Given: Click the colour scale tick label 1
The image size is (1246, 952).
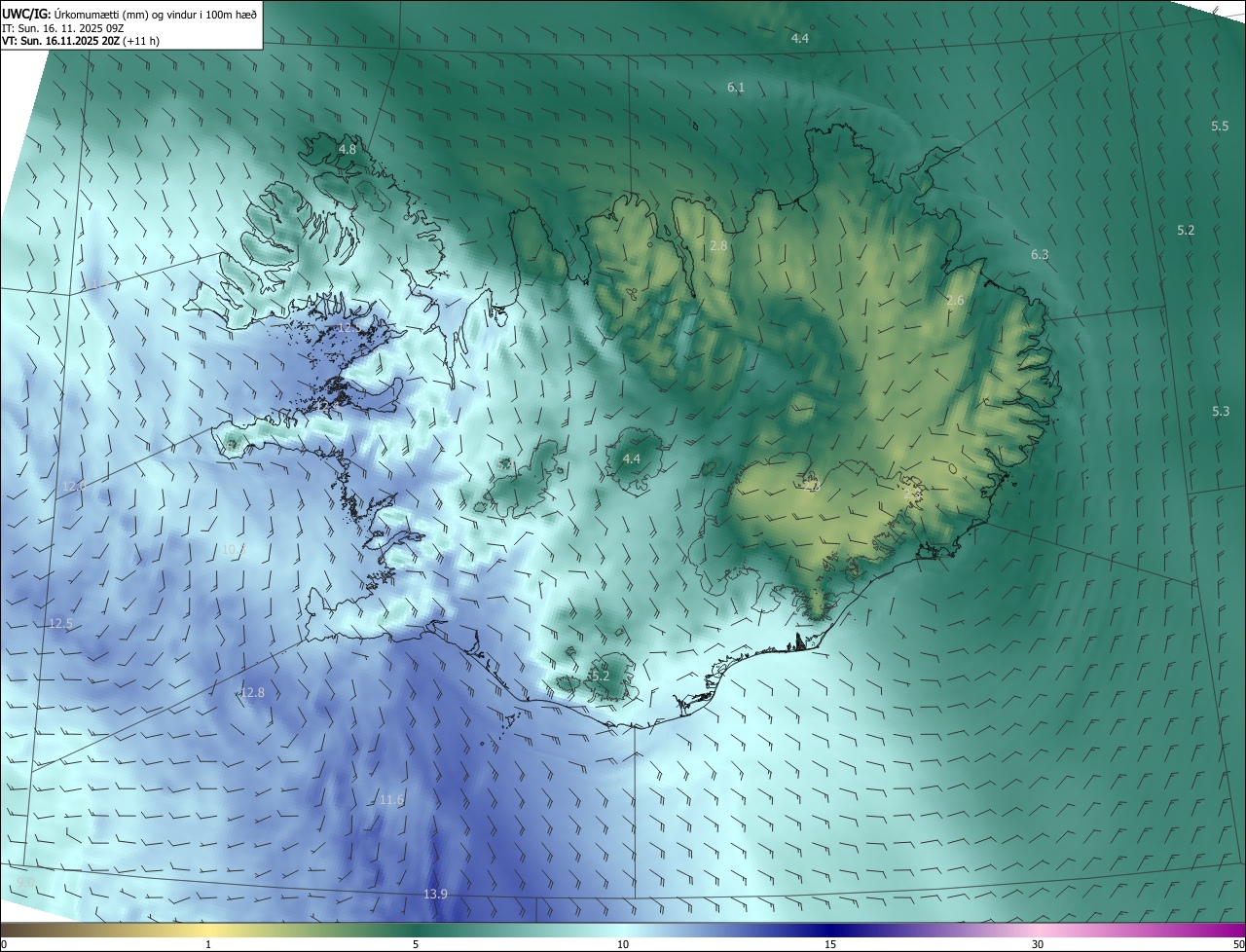Looking at the screenshot, I should point(208,944).
